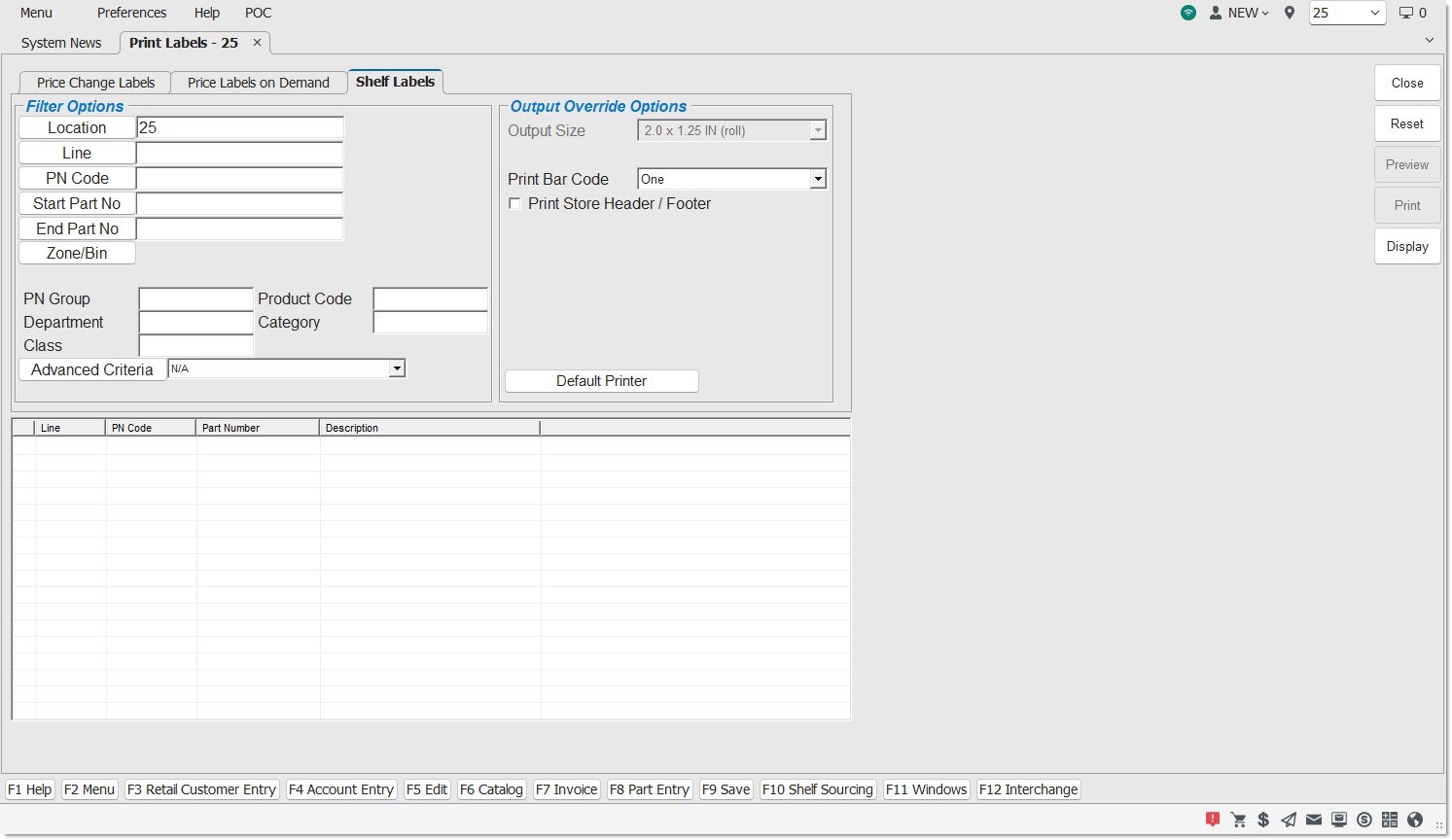Switch to Price Labels on Demand tab
The height and width of the screenshot is (840, 1452).
(x=258, y=83)
